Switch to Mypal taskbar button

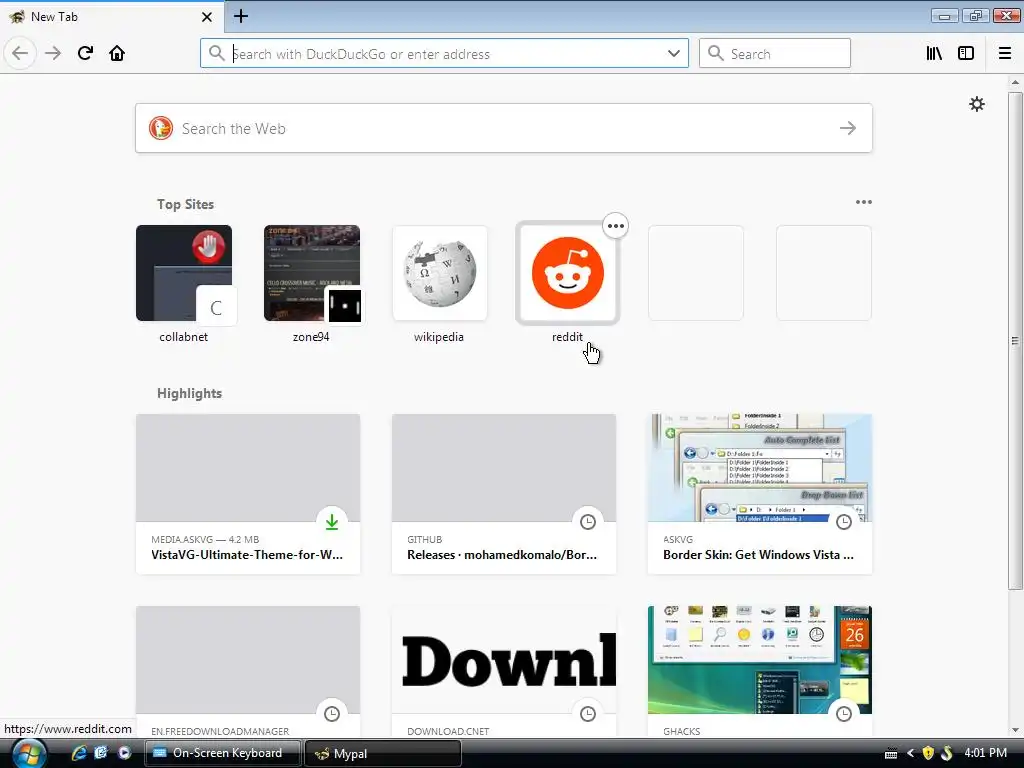pyautogui.click(x=383, y=753)
